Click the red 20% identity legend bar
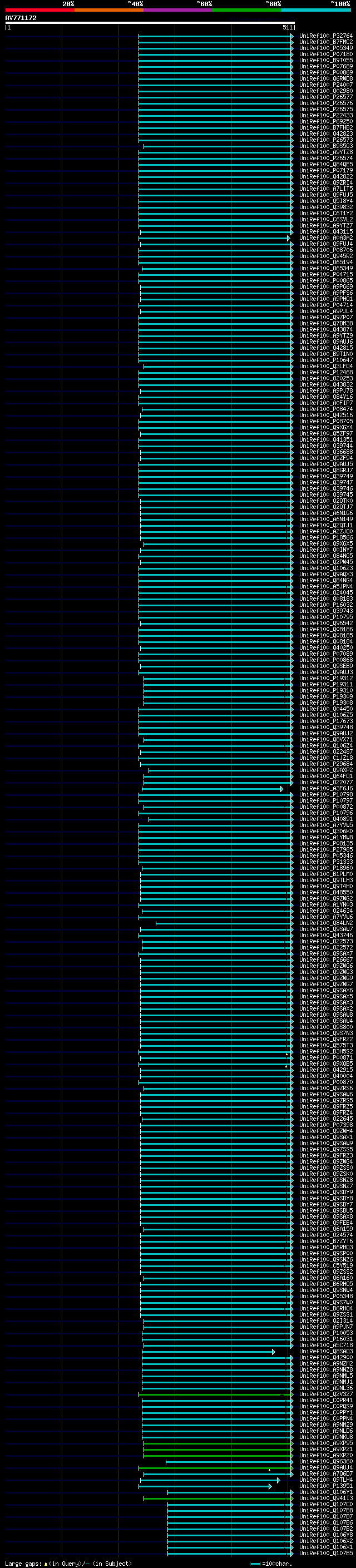356x1568 pixels. click(39, 10)
